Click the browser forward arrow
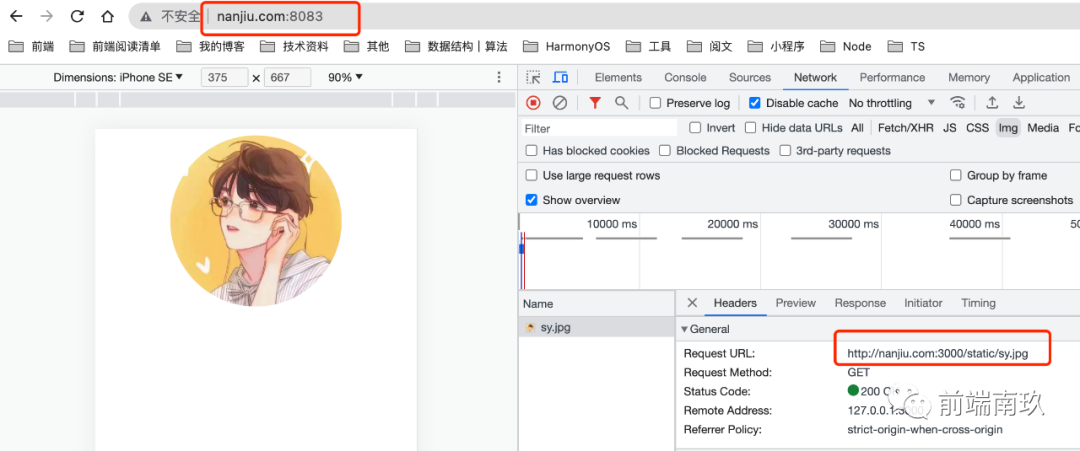1080x451 pixels. 46,16
